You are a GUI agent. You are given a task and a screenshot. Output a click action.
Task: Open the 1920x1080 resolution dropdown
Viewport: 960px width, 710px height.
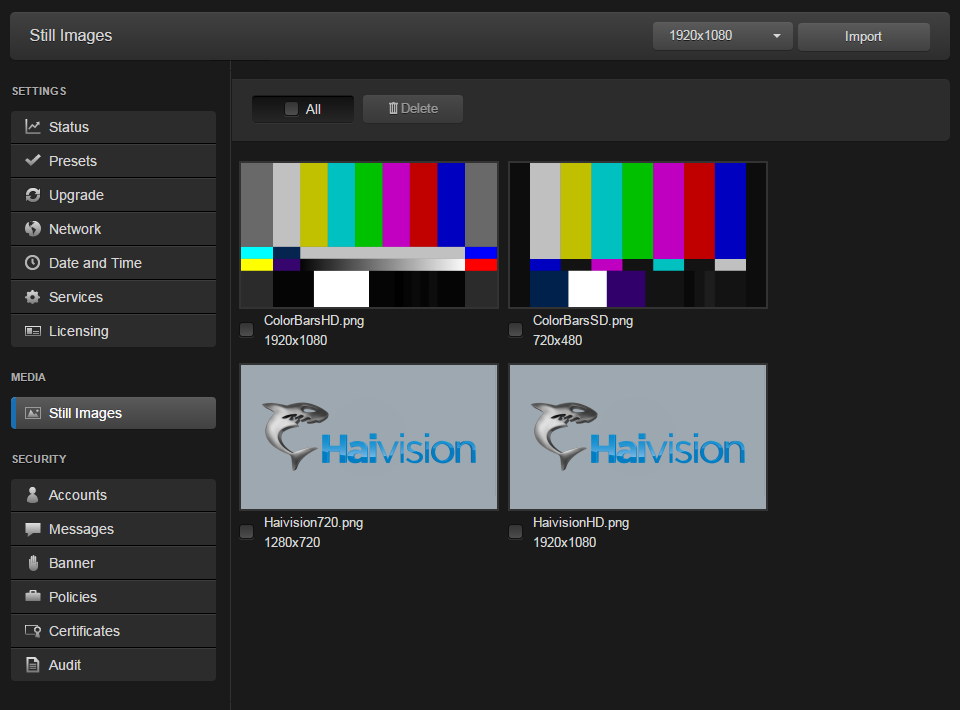(x=722, y=36)
